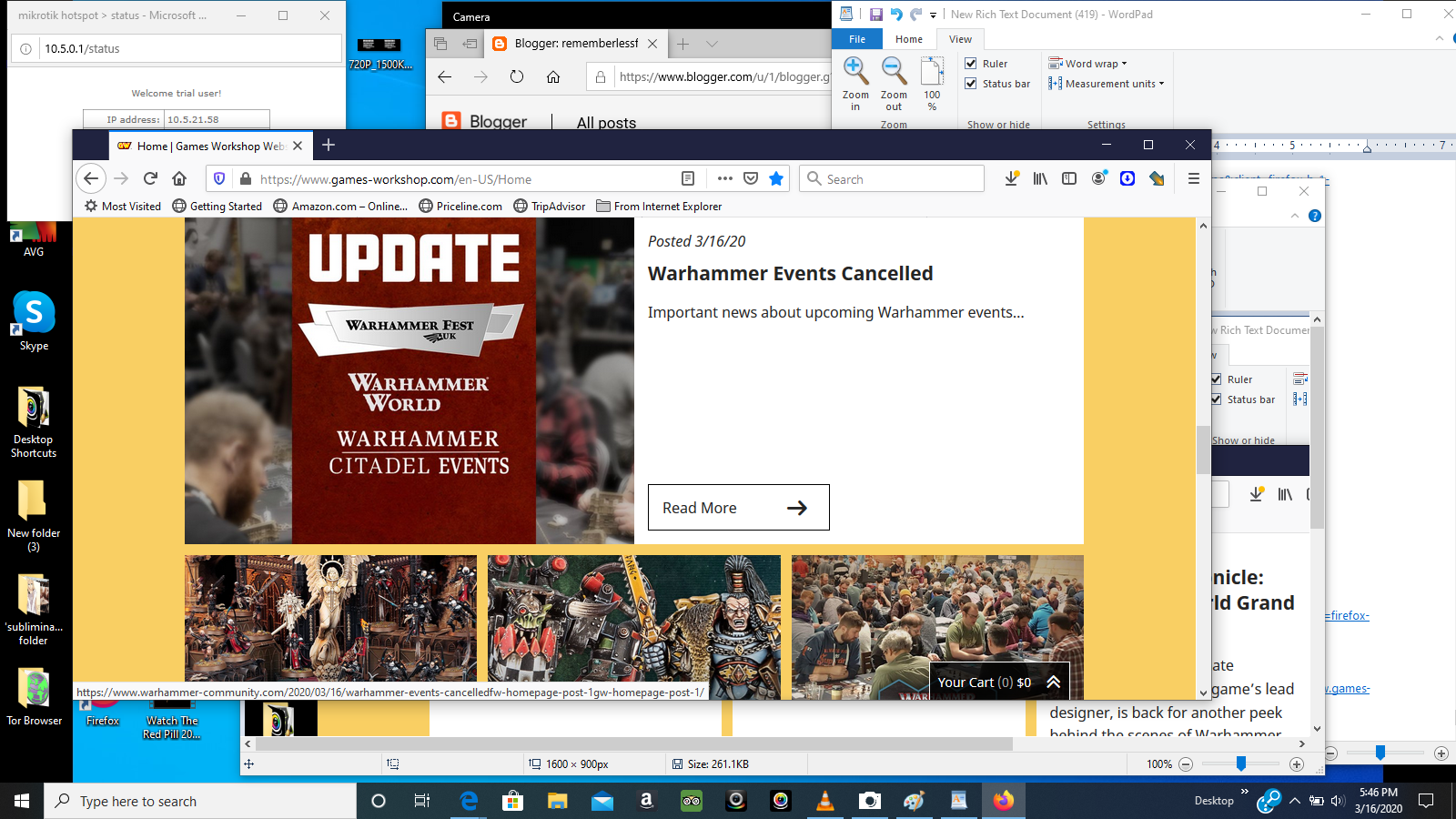This screenshot has width=1456, height=819.
Task: Toggle Status bar checkbox in WordPad ribbon
Action: (x=971, y=84)
